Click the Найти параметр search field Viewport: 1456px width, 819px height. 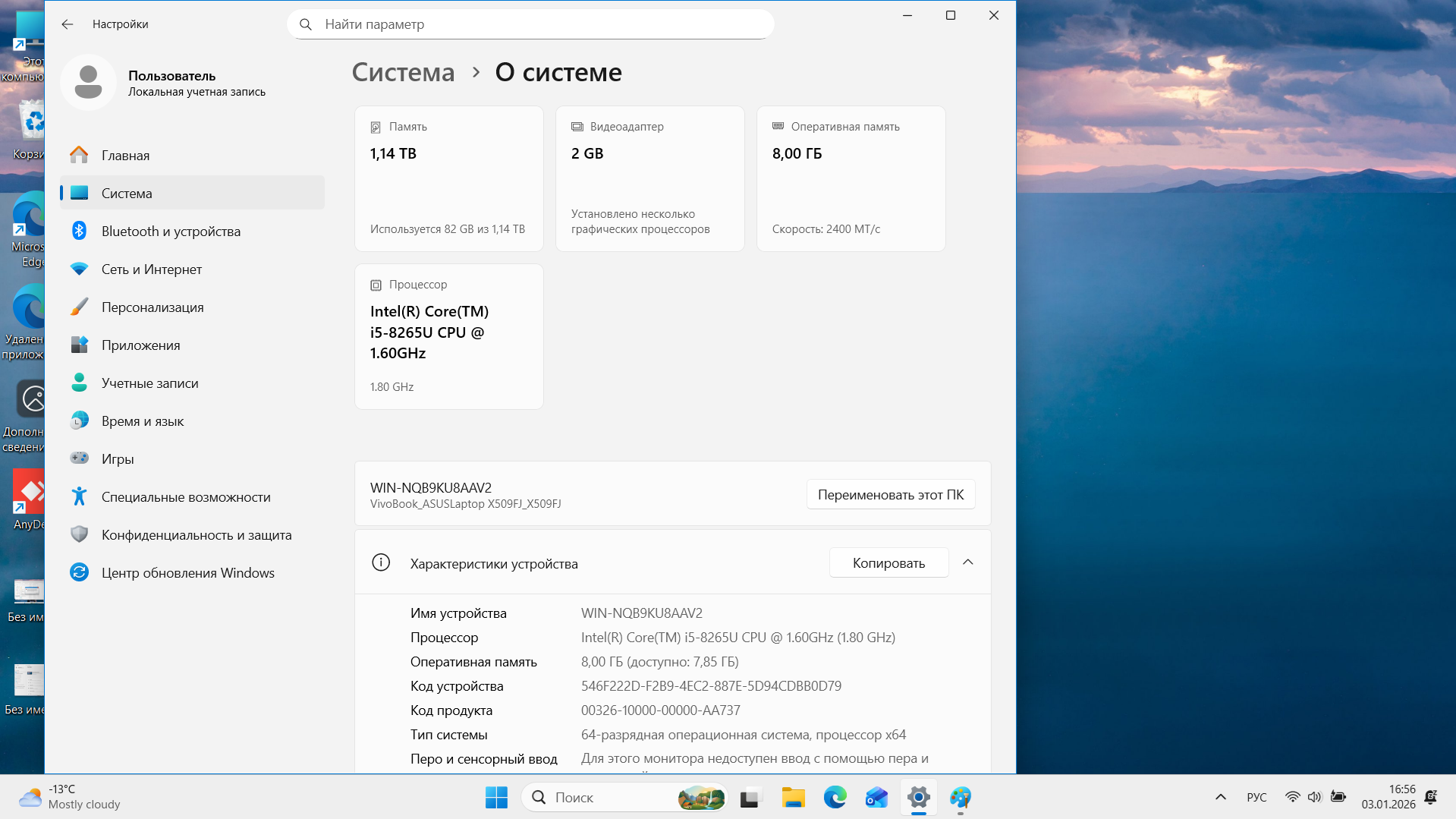[x=531, y=24]
